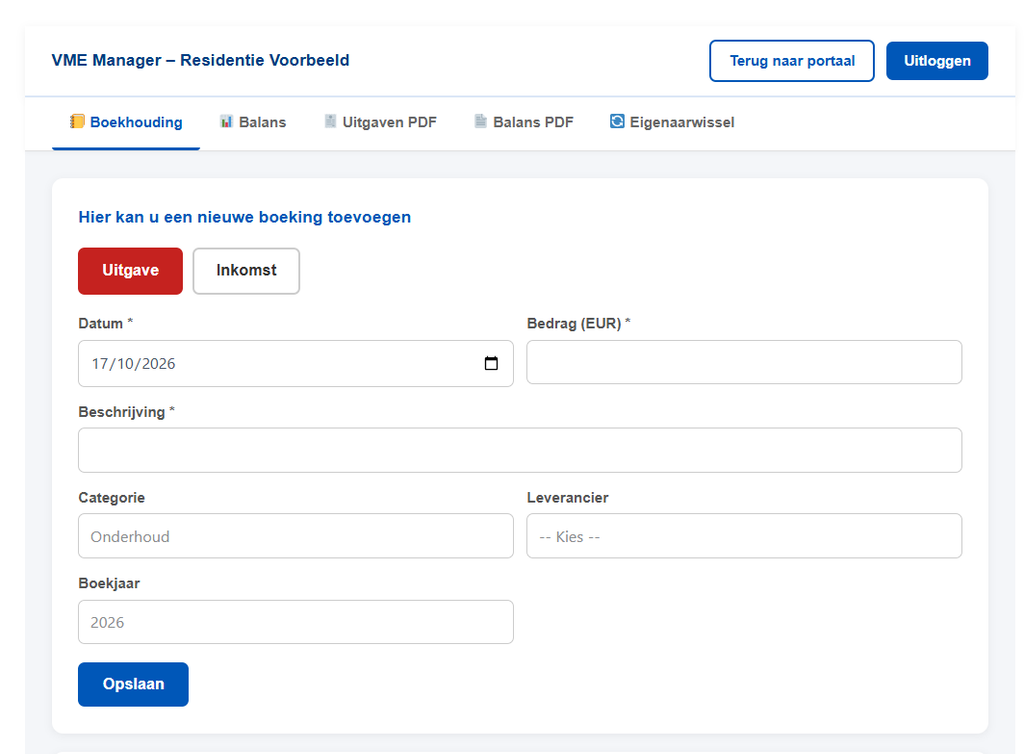Log out with the Uitloggen button
The height and width of the screenshot is (754, 1024).
pos(937,61)
